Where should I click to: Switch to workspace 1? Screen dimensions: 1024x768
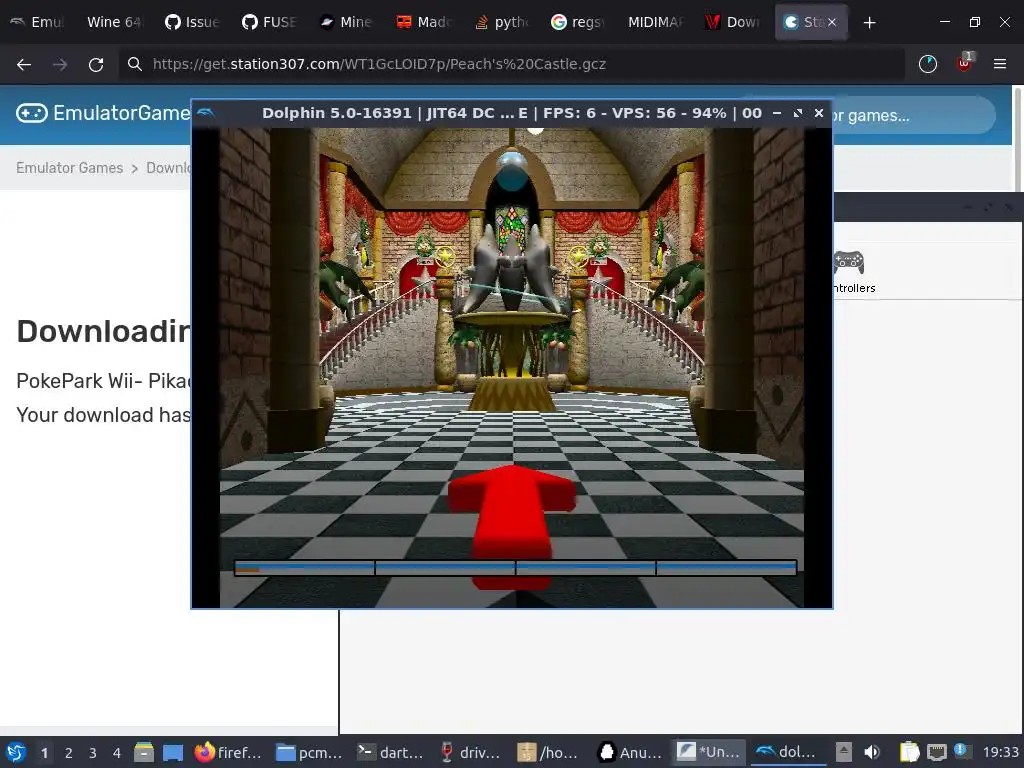coord(44,753)
